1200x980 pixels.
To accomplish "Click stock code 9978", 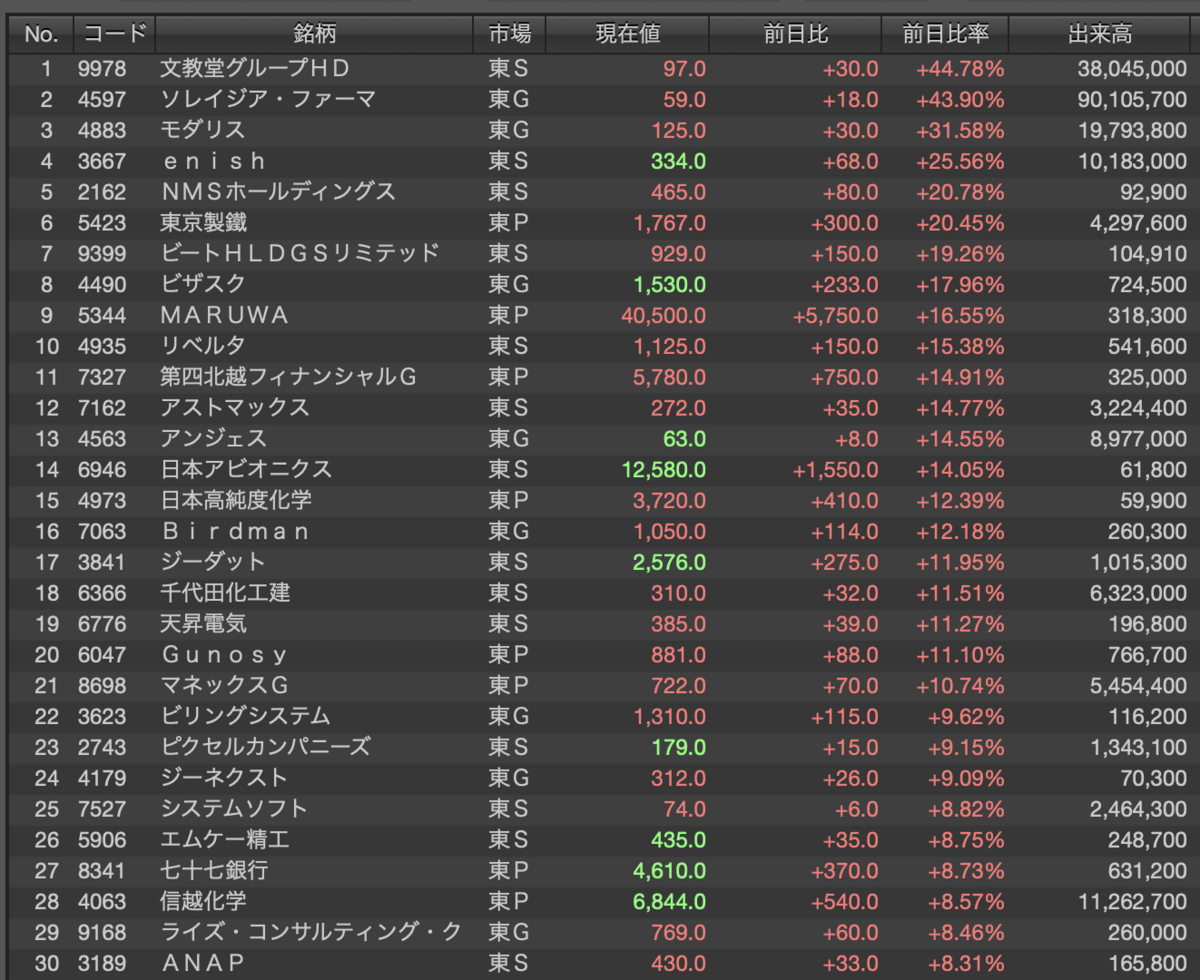I will [x=102, y=69].
